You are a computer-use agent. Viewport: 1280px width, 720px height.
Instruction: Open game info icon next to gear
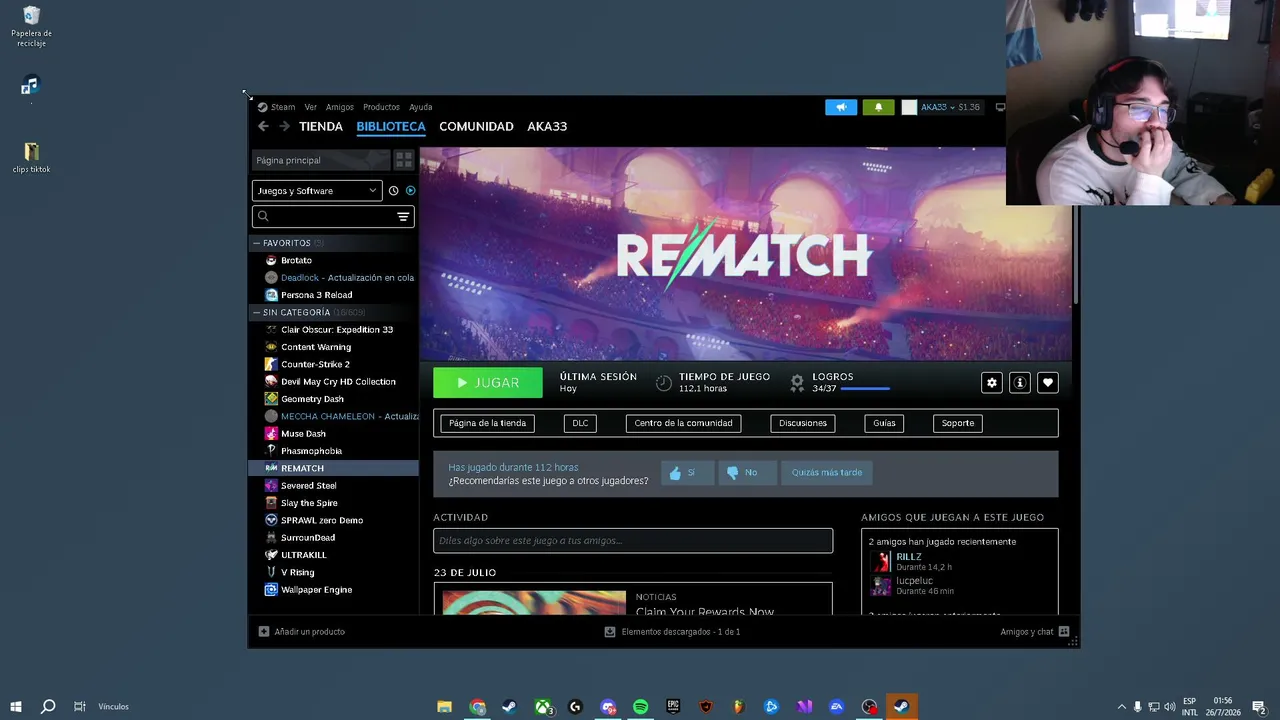pyautogui.click(x=1019, y=382)
